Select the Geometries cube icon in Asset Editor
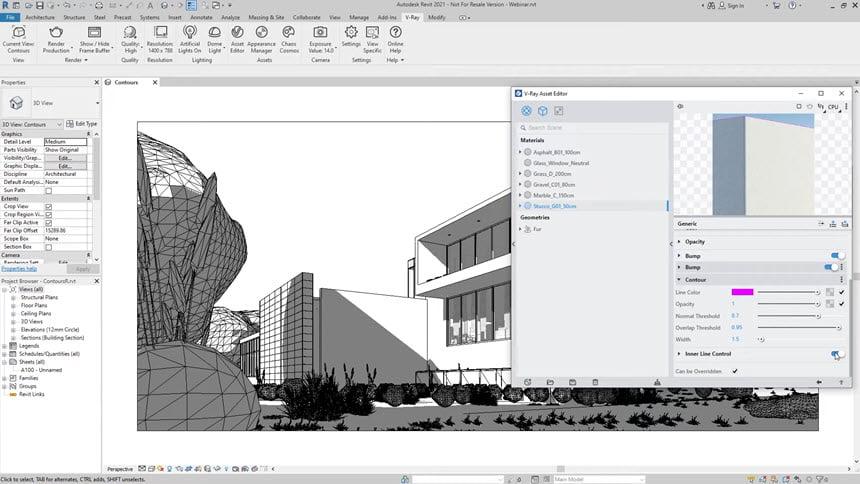This screenshot has height=484, width=860. click(542, 111)
